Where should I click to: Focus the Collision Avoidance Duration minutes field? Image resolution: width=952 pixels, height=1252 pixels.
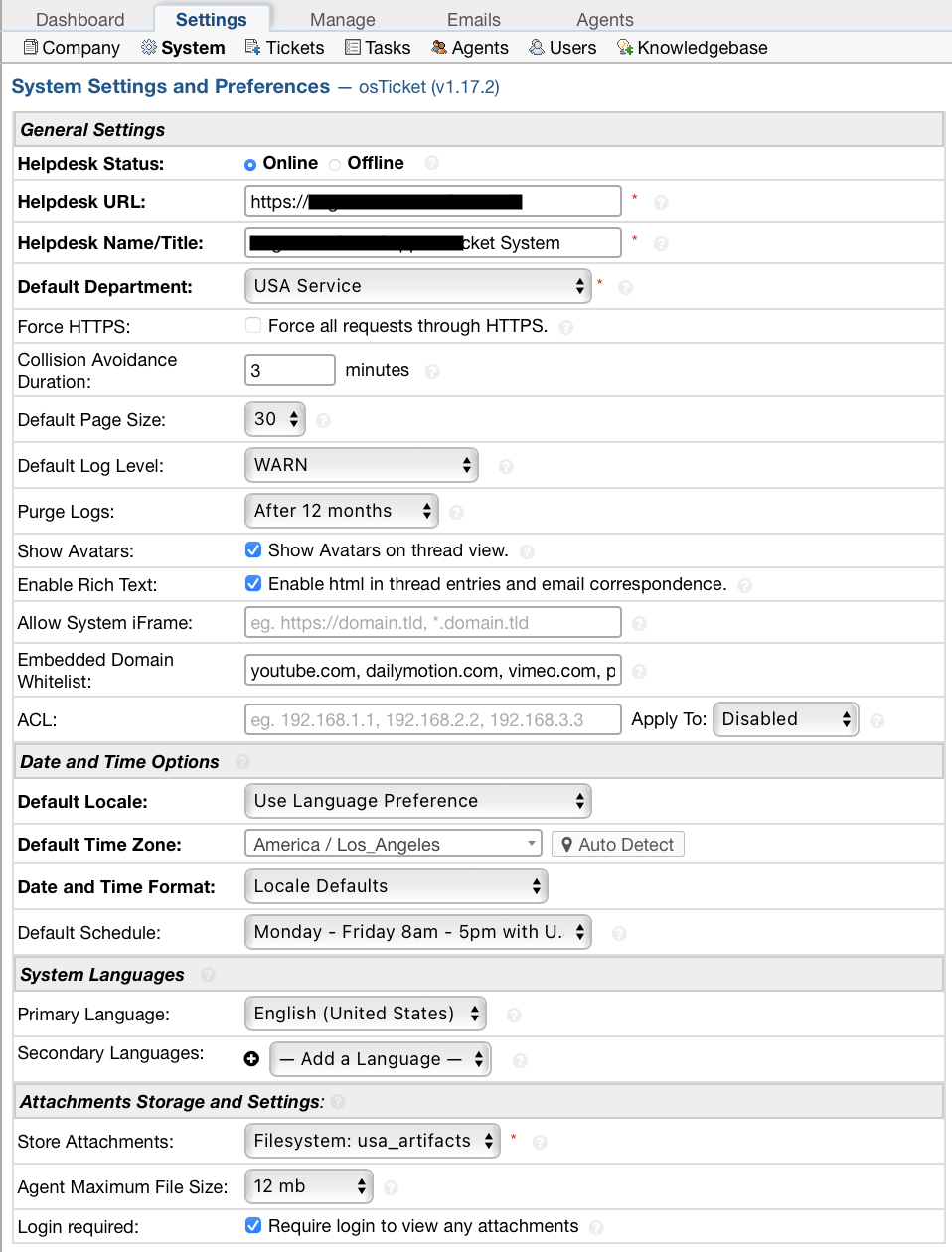(290, 370)
